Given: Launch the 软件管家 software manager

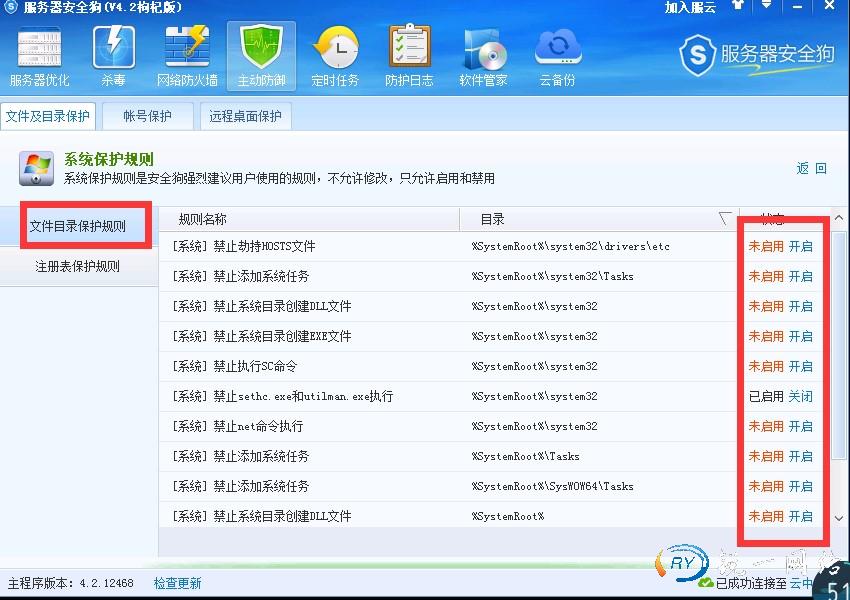Looking at the screenshot, I should pyautogui.click(x=483, y=56).
